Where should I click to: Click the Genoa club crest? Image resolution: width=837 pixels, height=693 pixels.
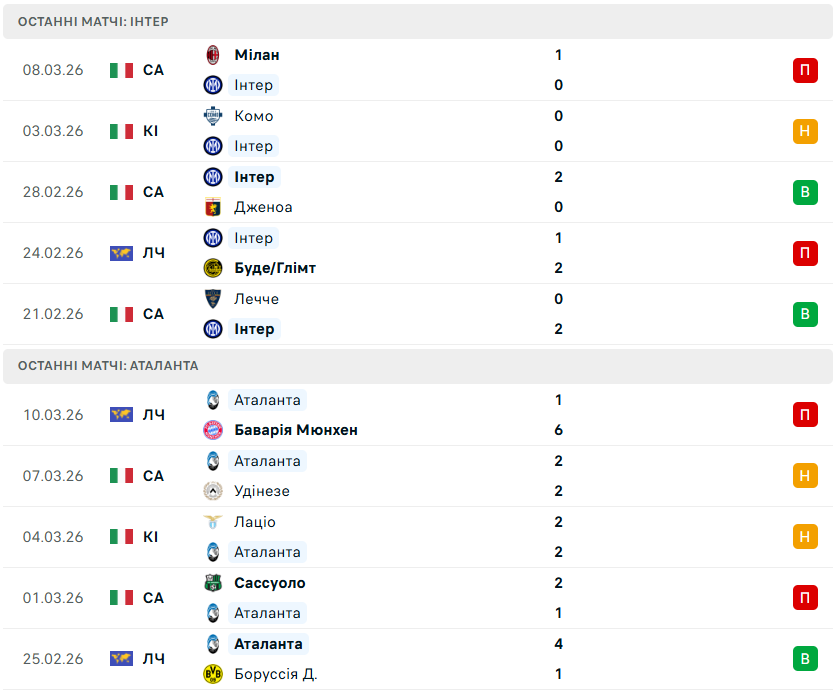(212, 207)
